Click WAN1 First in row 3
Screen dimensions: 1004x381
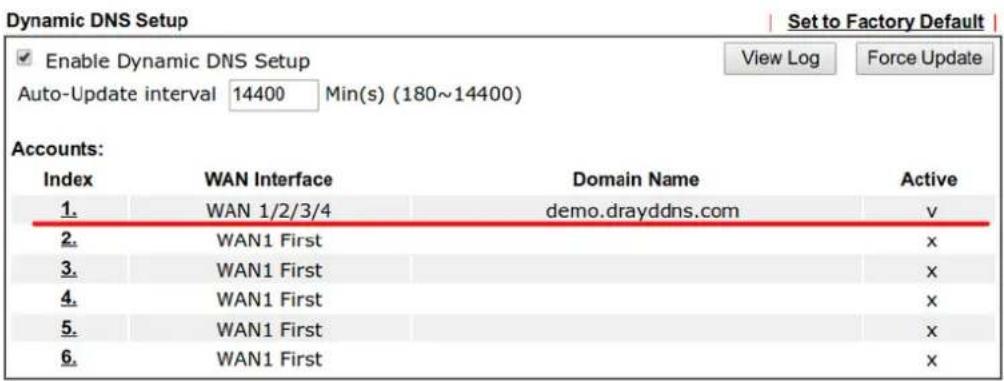(269, 270)
